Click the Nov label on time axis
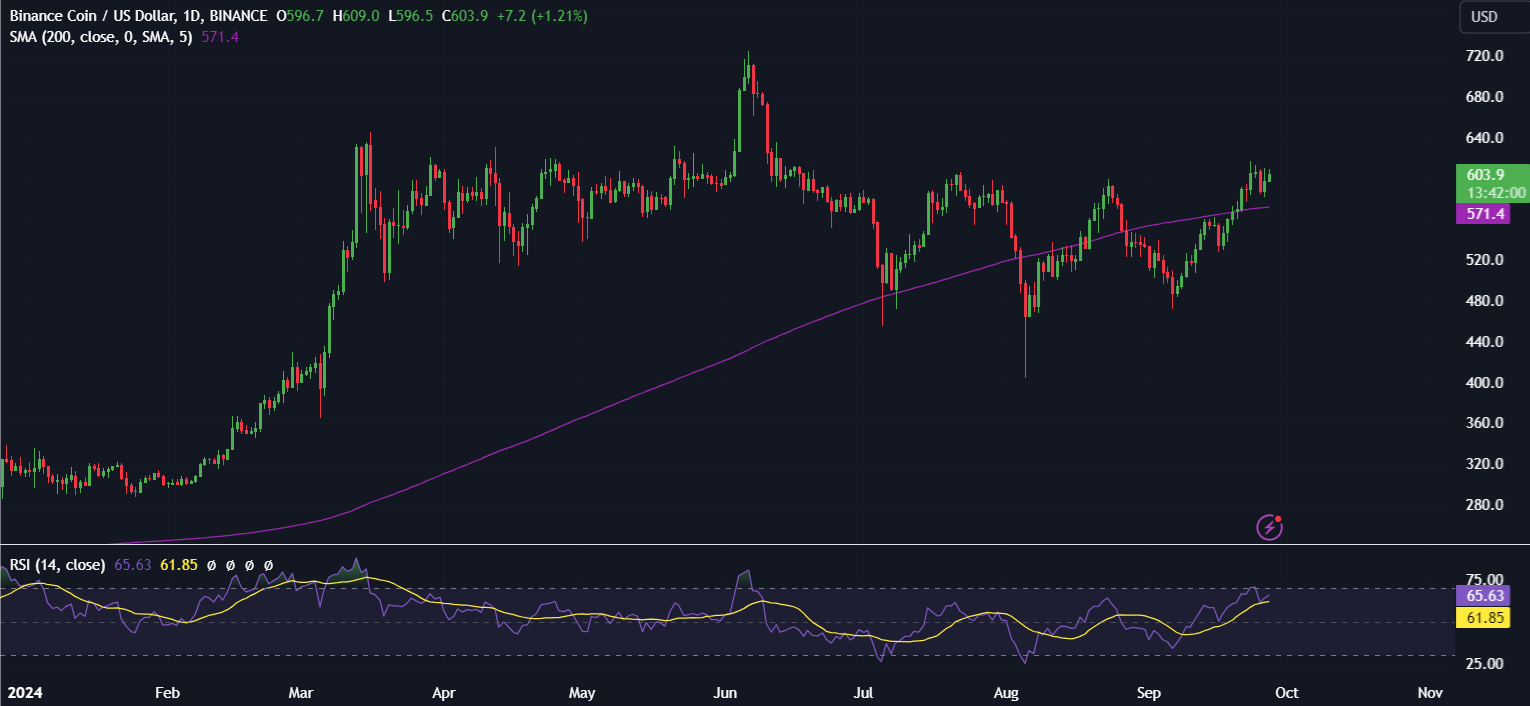The height and width of the screenshot is (706, 1530). 1430,692
